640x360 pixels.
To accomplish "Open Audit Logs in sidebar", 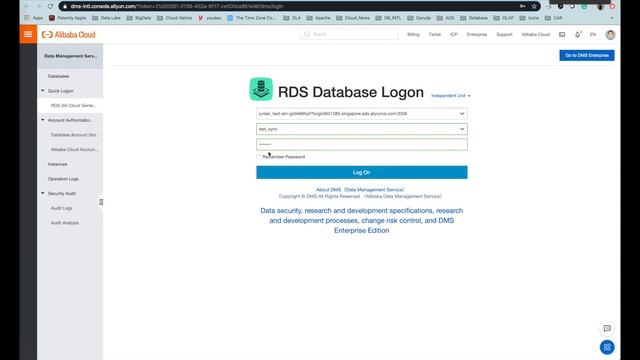I will [62, 208].
